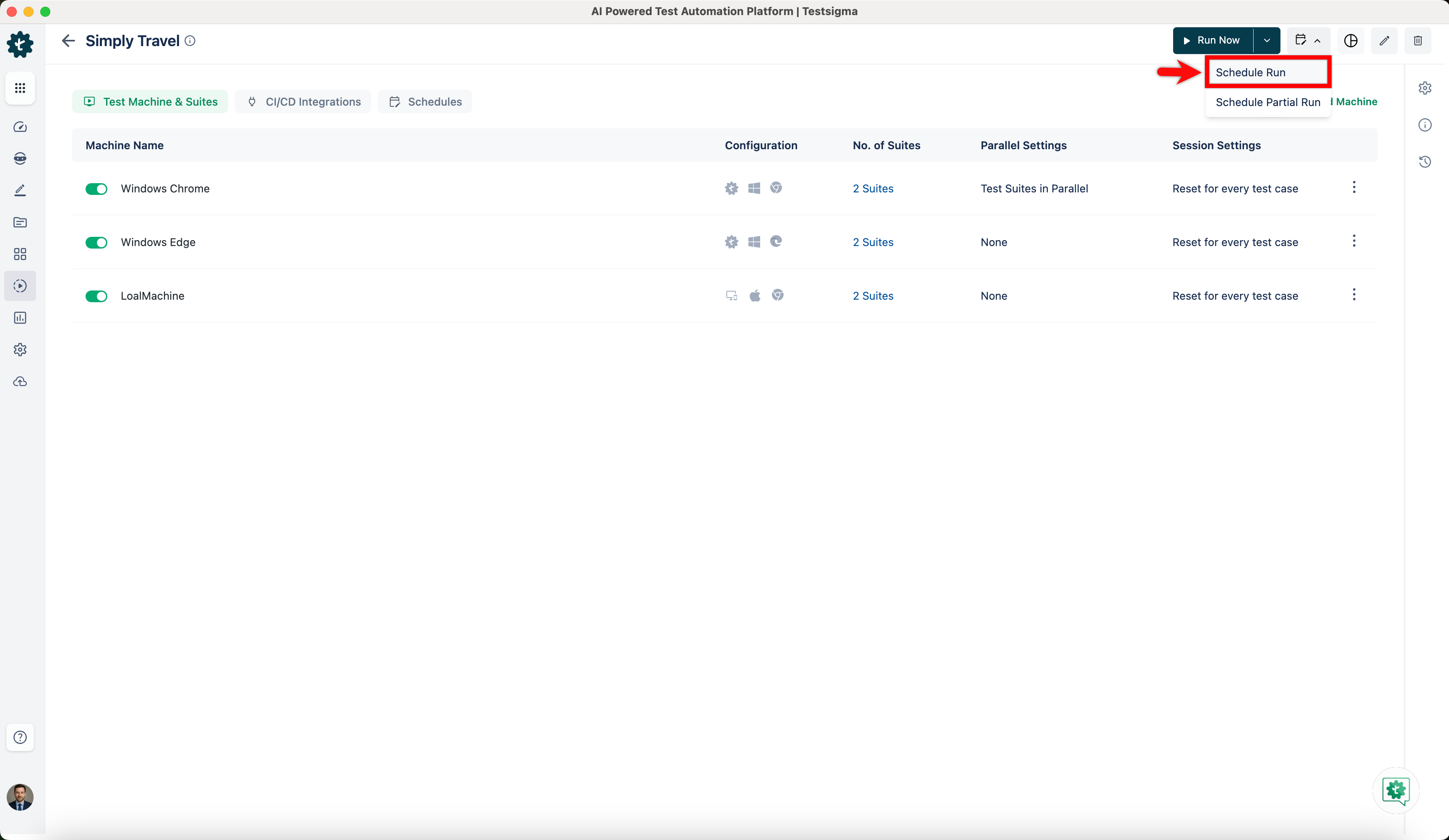The image size is (1449, 840).
Task: Open the Dashboard gauge icon in sidebar
Action: click(20, 127)
